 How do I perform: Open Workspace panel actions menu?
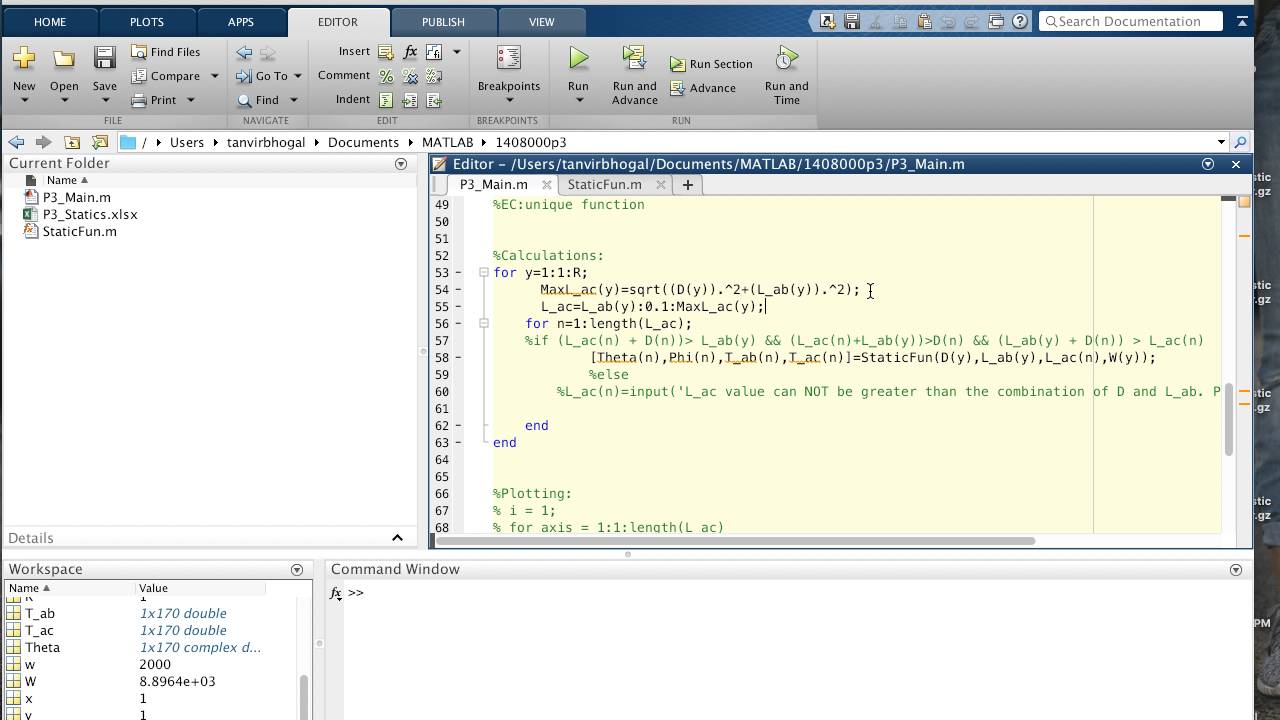[x=297, y=570]
